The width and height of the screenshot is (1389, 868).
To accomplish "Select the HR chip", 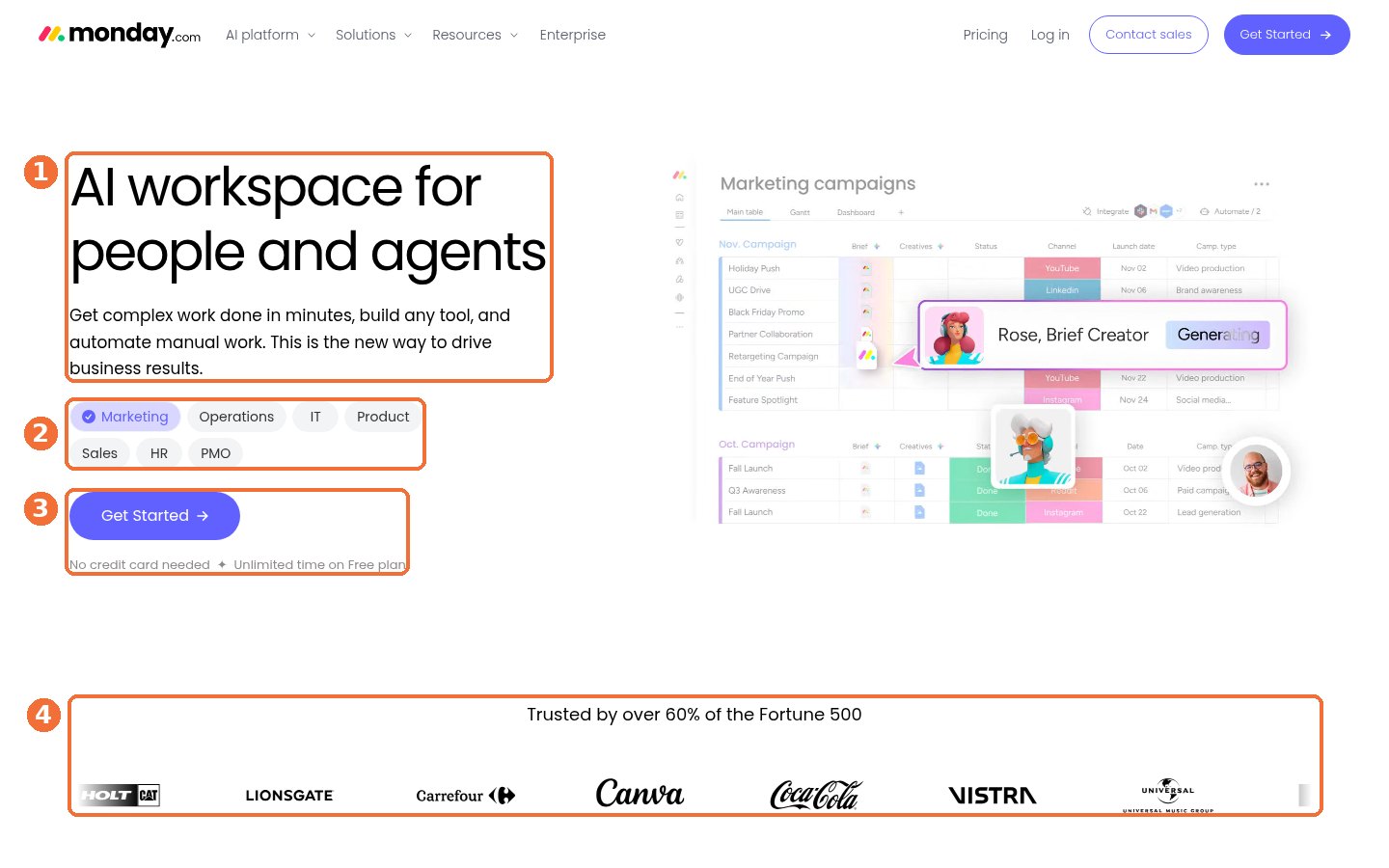I will click(159, 453).
